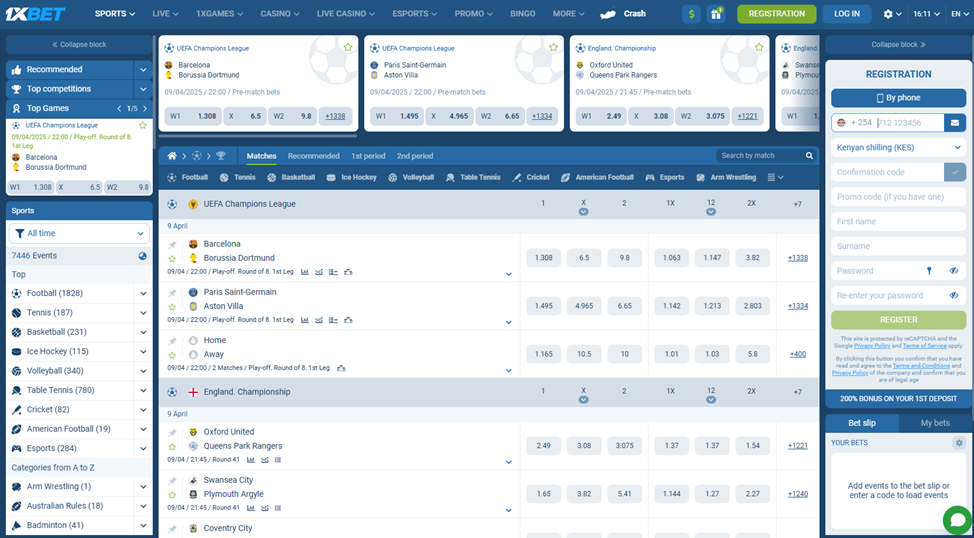
Task: Click the envelope icon beside phone field
Action: [955, 122]
